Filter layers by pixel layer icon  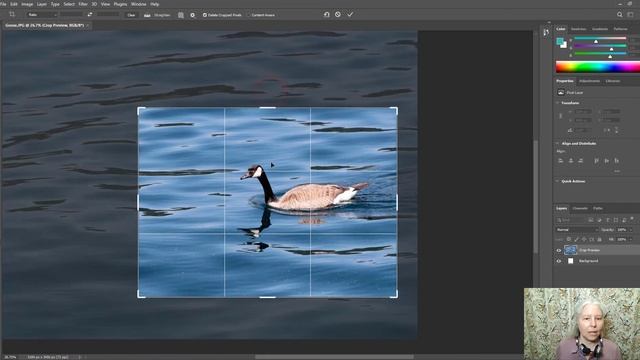pyautogui.click(x=591, y=220)
